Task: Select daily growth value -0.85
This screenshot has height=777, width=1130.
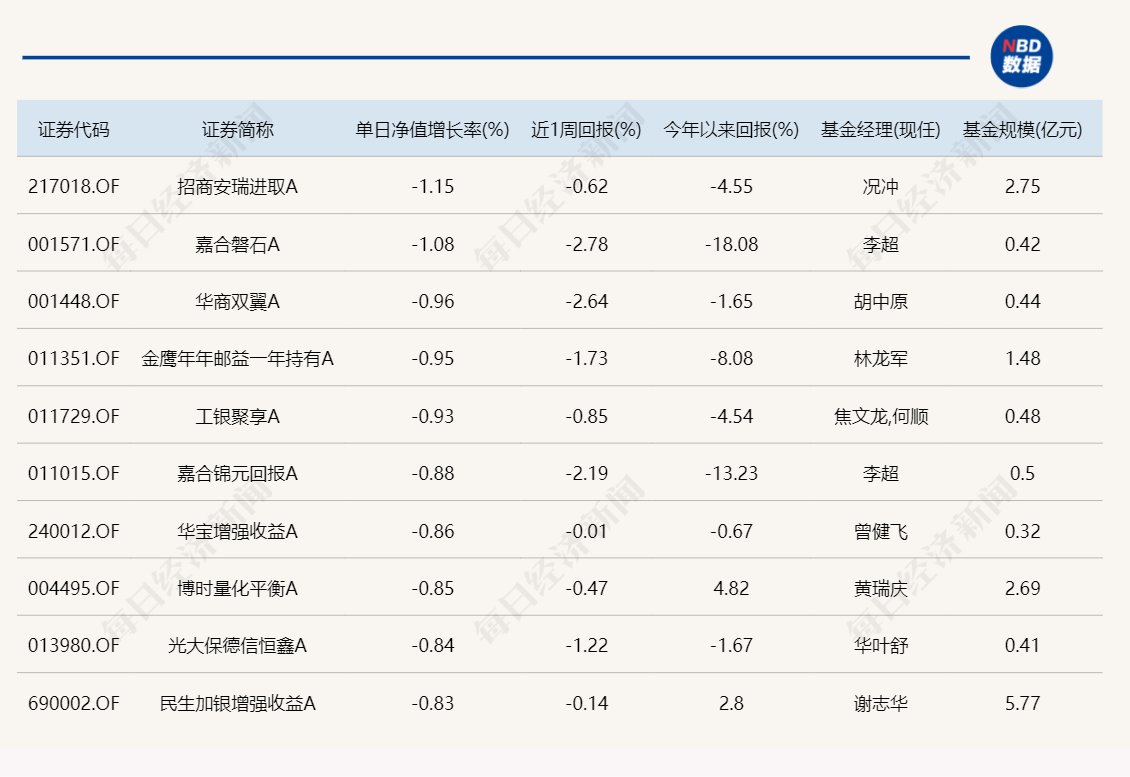Action: point(432,588)
